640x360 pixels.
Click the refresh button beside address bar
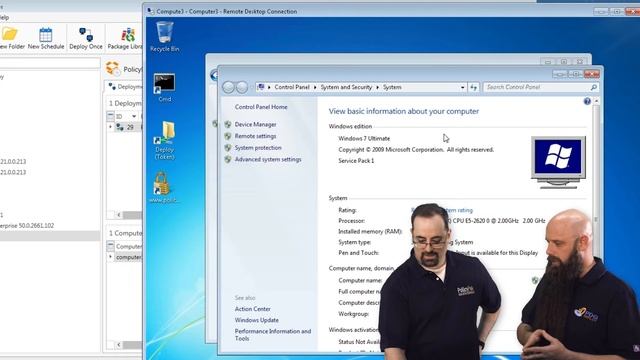[473, 87]
